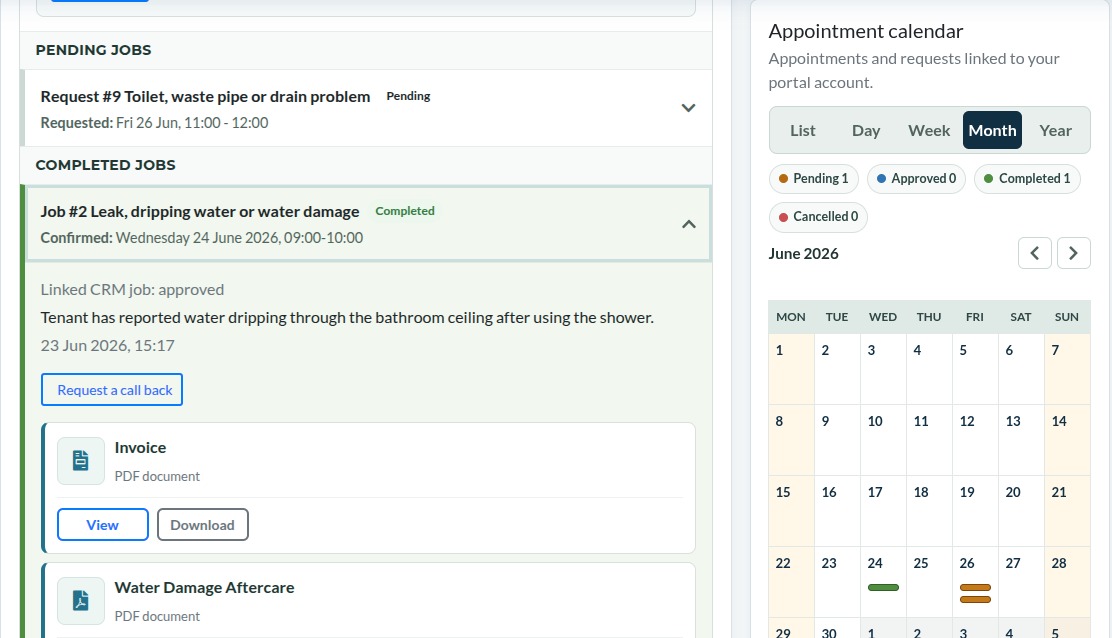The image size is (1112, 638).
Task: Switch calendar to Week view
Action: point(929,130)
